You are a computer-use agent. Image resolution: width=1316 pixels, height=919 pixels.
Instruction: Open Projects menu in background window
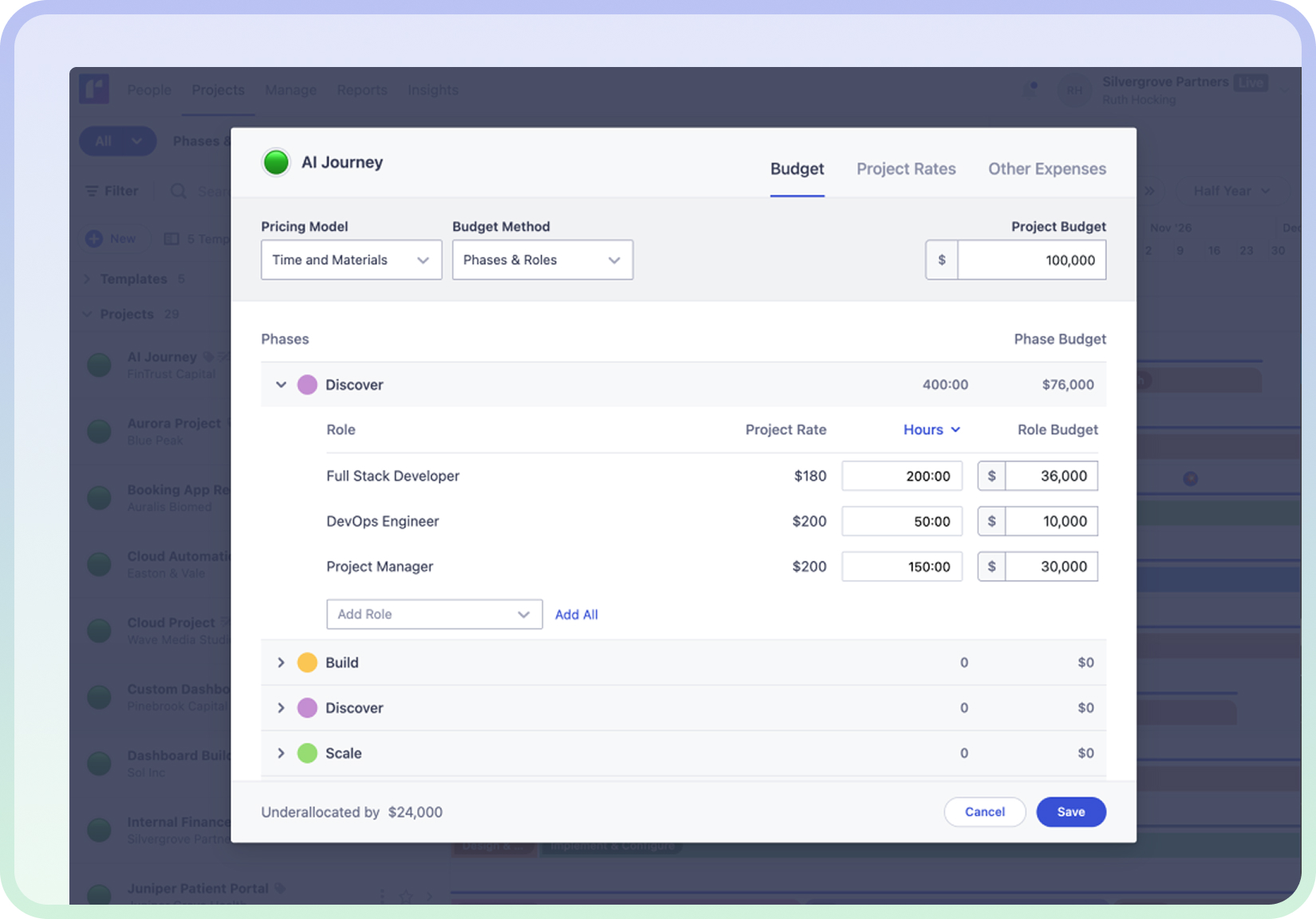click(218, 90)
